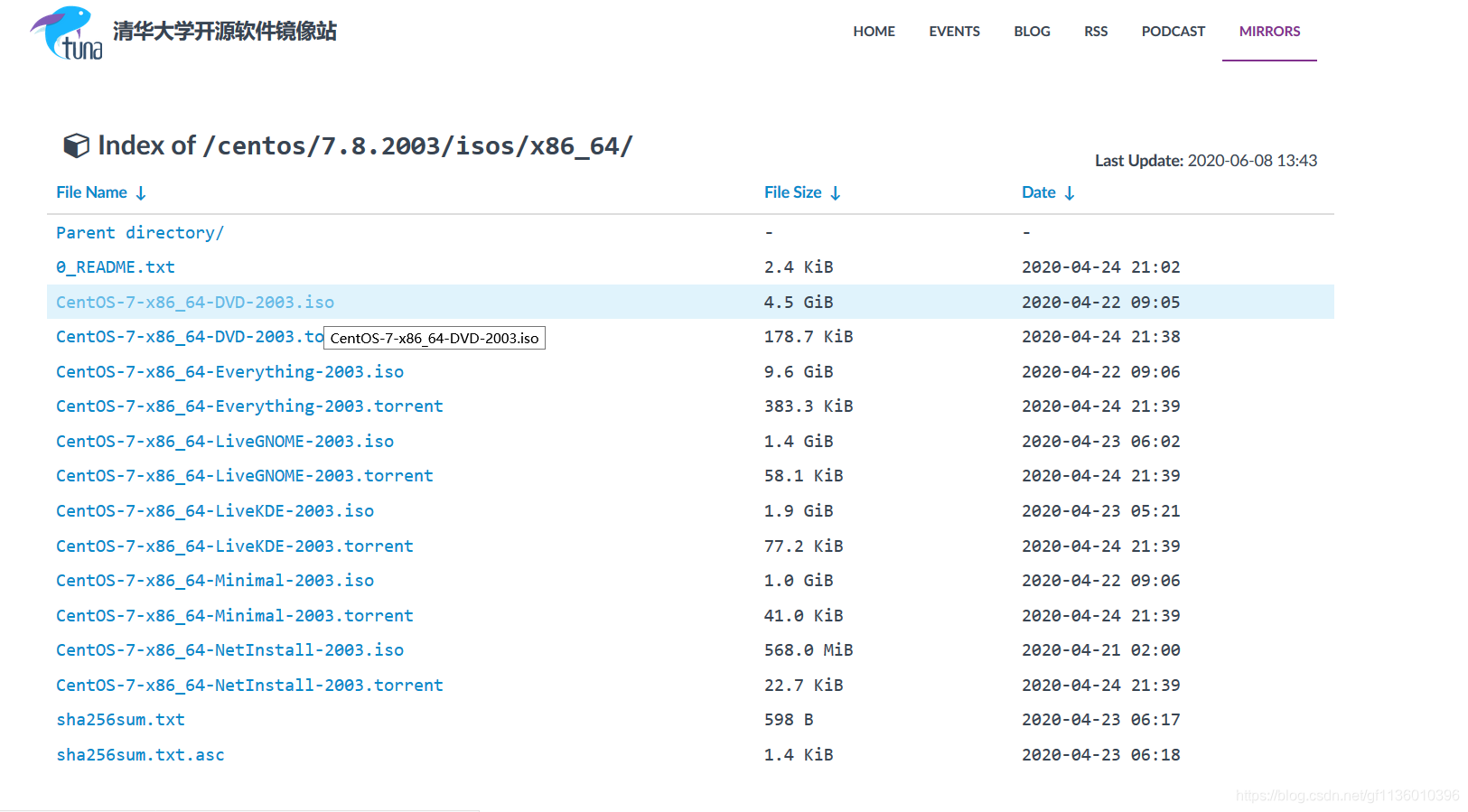
Task: Download CentOS-7-x86_64-Everything-2003.iso
Action: (x=229, y=371)
